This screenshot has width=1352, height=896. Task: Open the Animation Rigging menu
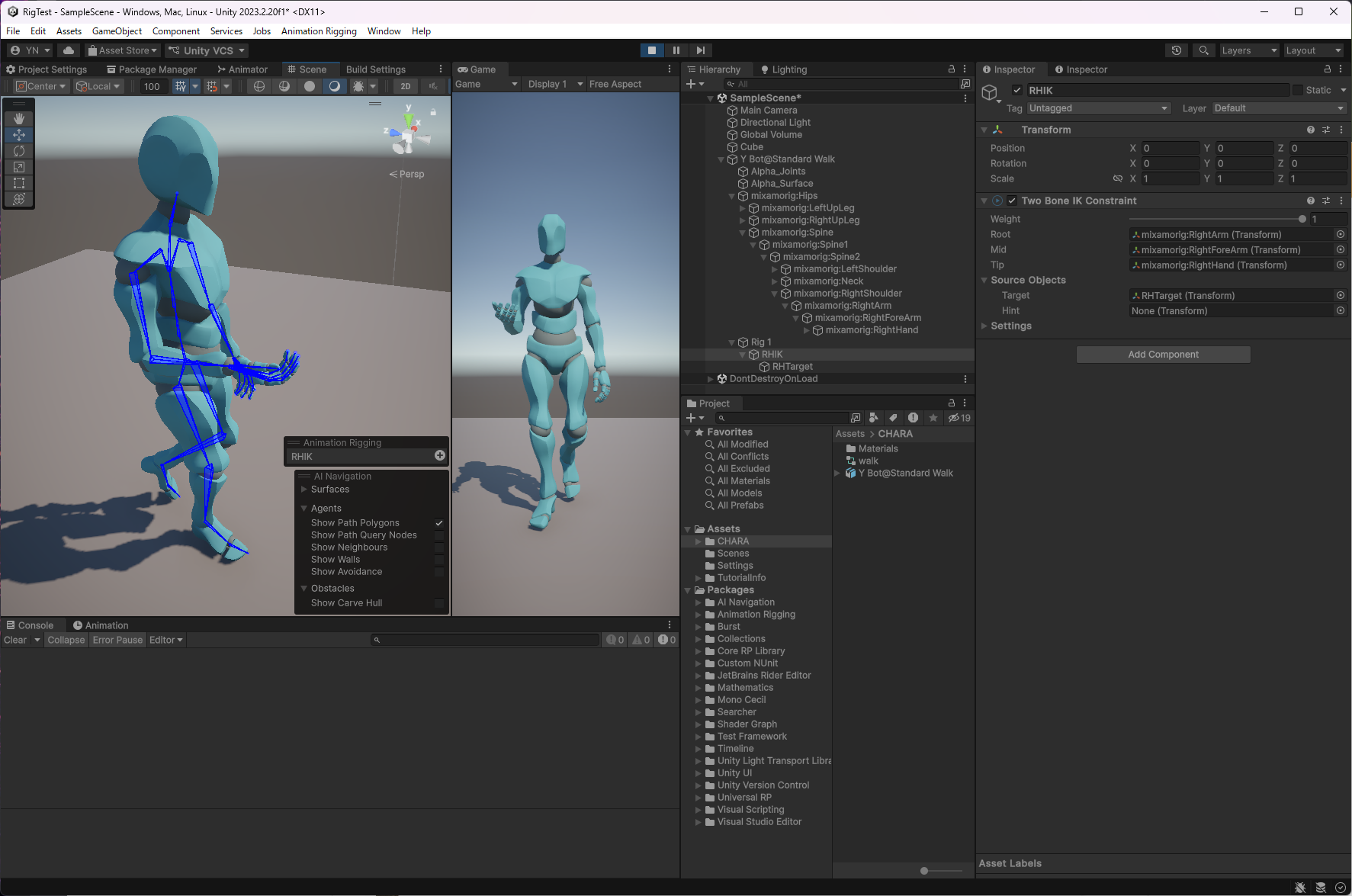[319, 31]
